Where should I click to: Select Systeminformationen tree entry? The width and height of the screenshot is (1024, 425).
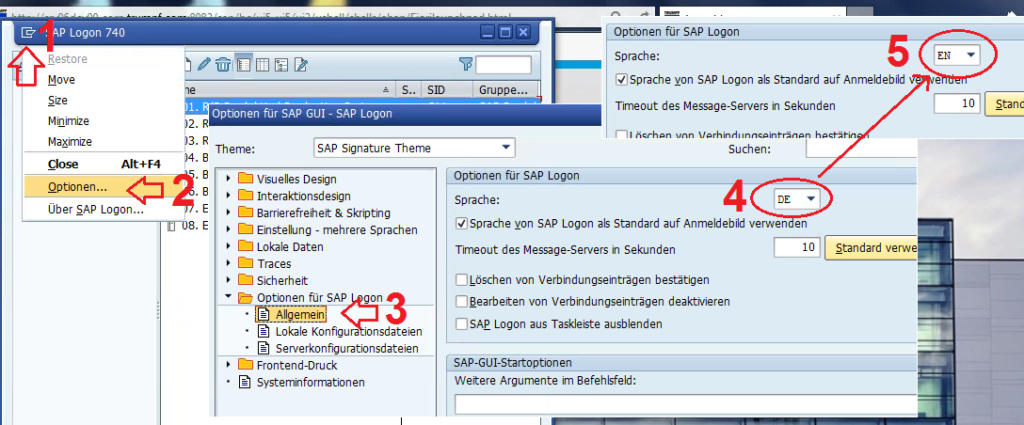[x=311, y=382]
